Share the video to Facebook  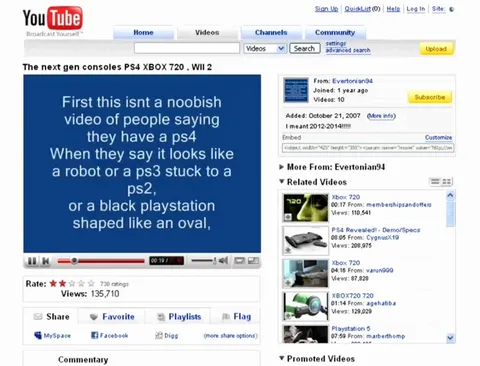[110, 335]
